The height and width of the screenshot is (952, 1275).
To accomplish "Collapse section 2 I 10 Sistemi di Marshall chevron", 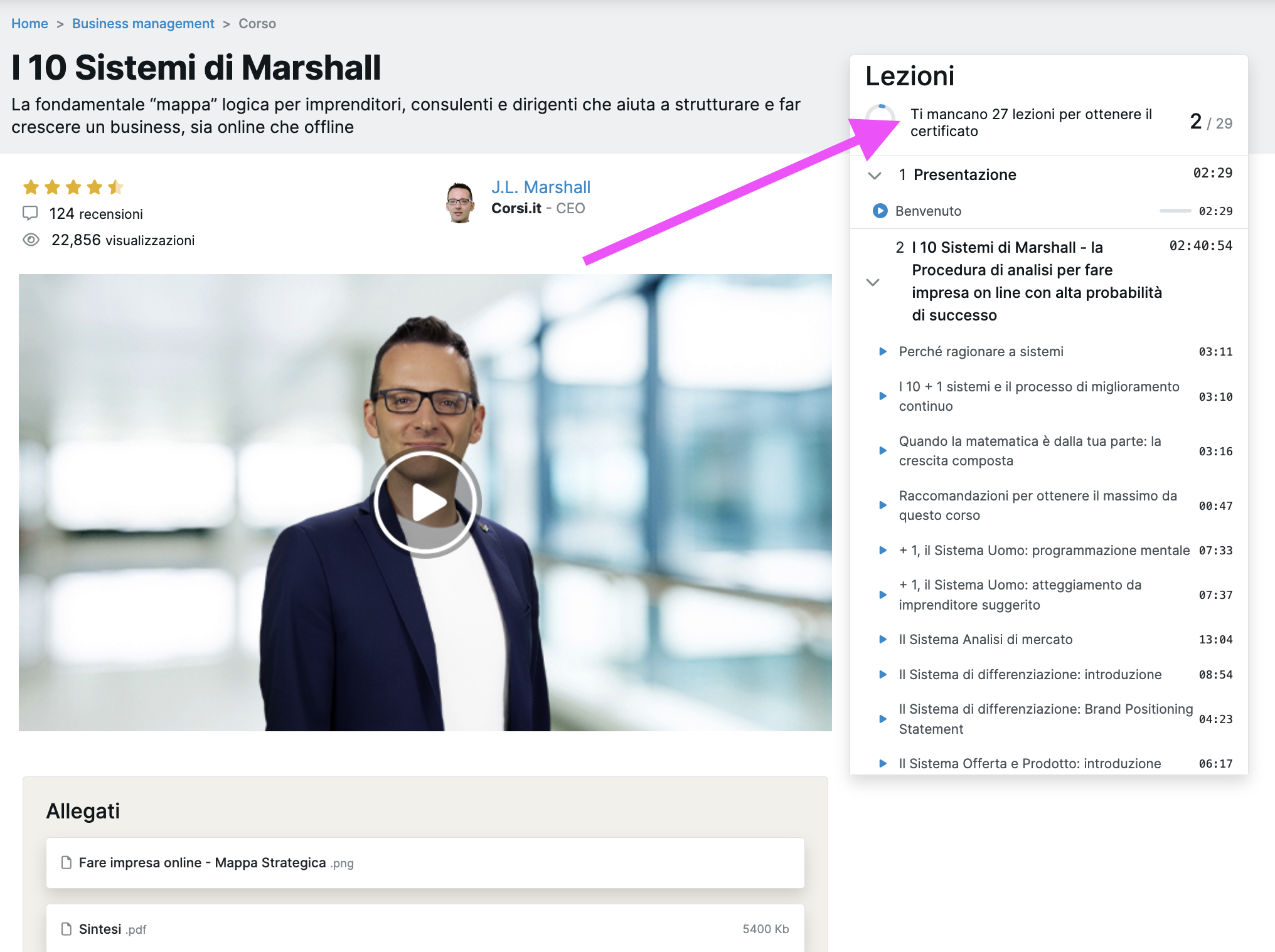I will click(x=873, y=282).
